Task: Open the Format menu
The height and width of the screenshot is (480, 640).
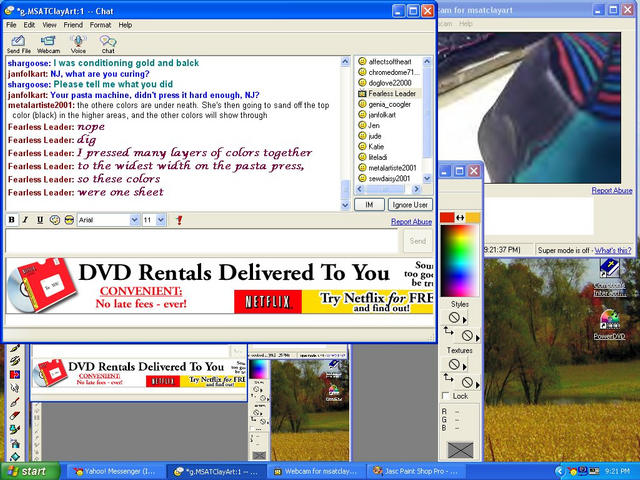Action: (x=100, y=25)
